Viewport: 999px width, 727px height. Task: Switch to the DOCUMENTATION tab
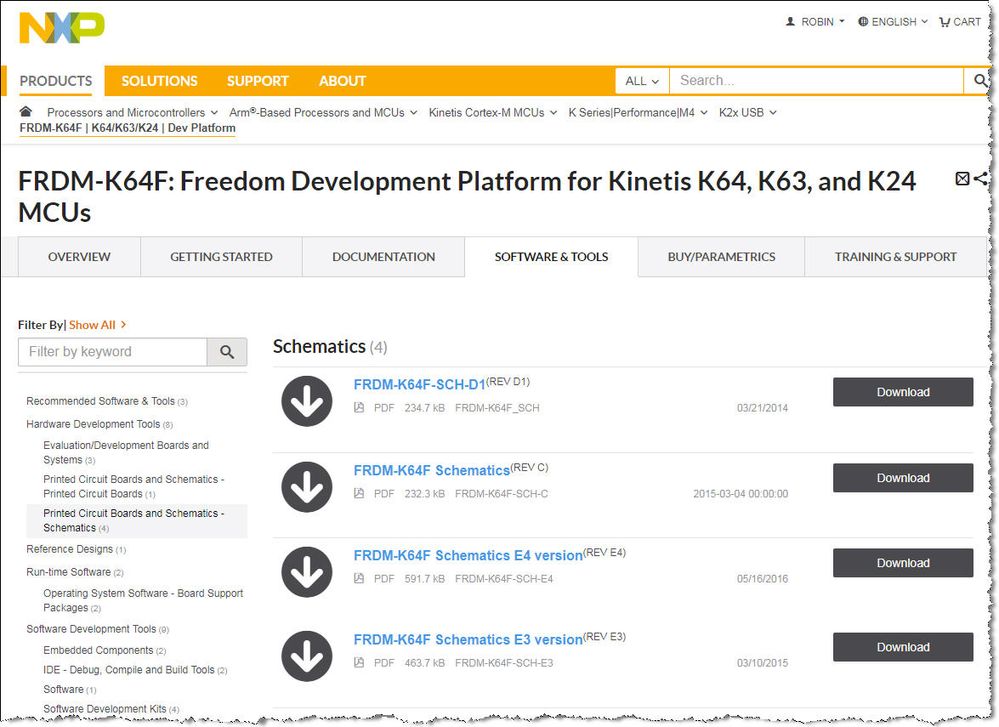click(384, 257)
